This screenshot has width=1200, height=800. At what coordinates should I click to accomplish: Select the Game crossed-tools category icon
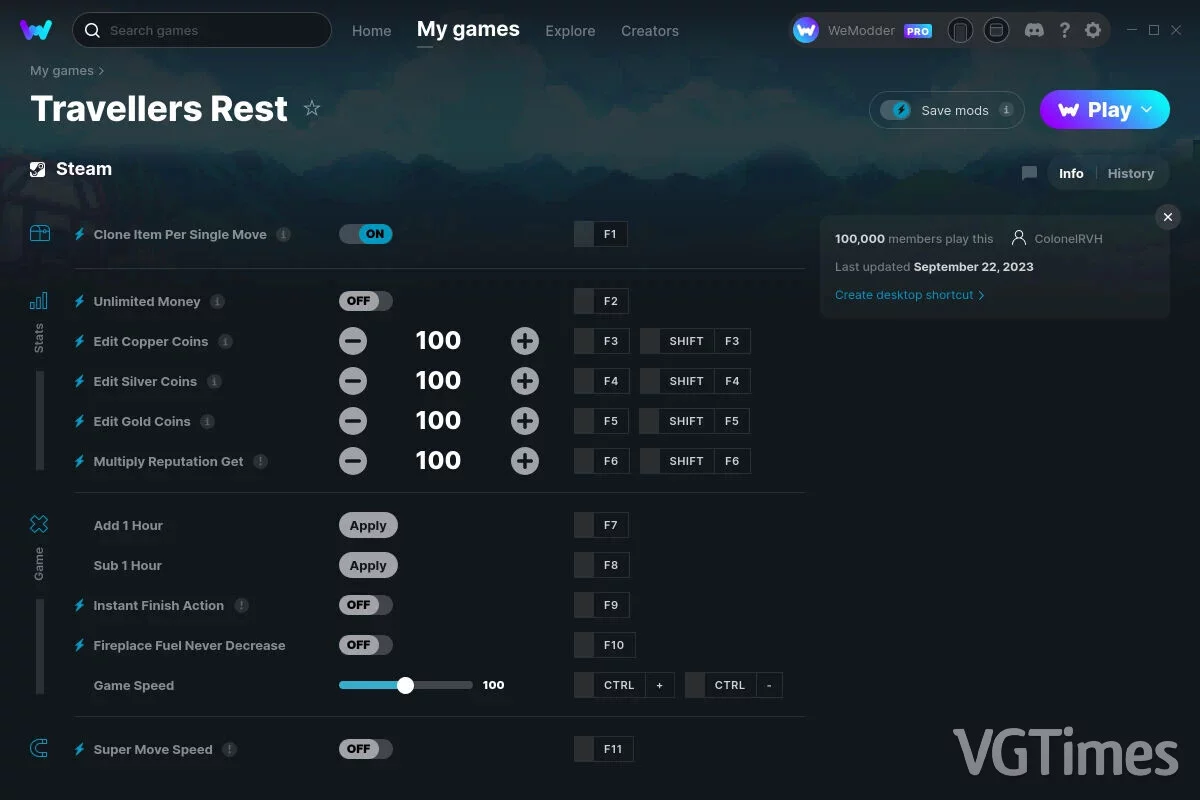(x=39, y=524)
